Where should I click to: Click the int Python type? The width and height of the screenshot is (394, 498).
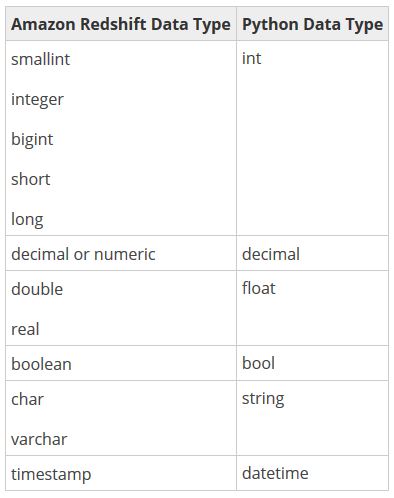pos(252,58)
